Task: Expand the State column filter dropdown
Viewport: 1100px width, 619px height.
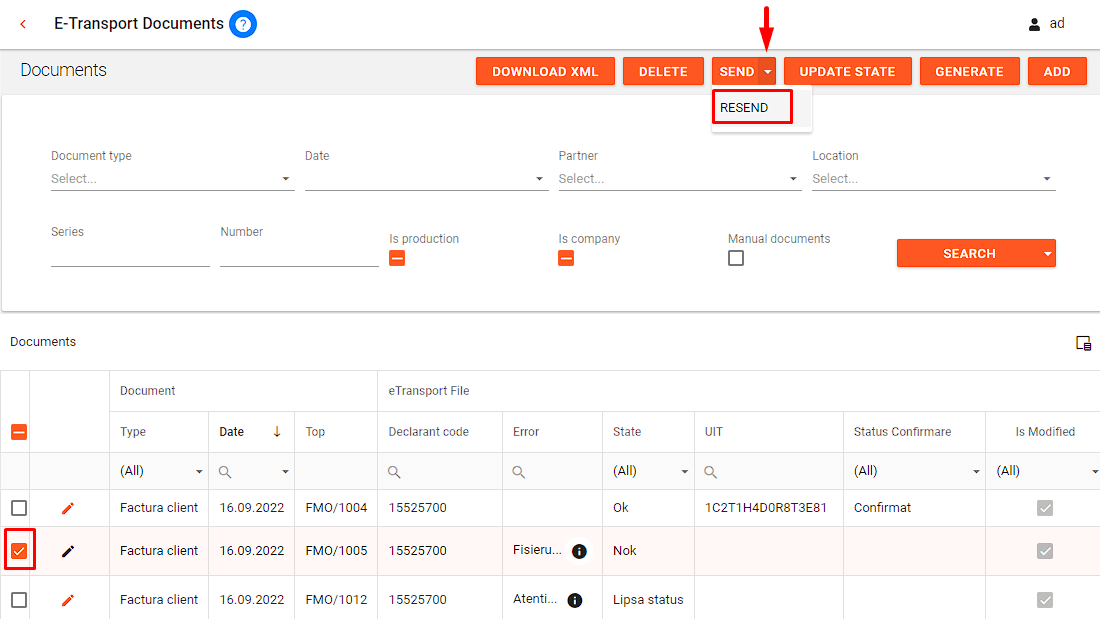Action: (684, 472)
